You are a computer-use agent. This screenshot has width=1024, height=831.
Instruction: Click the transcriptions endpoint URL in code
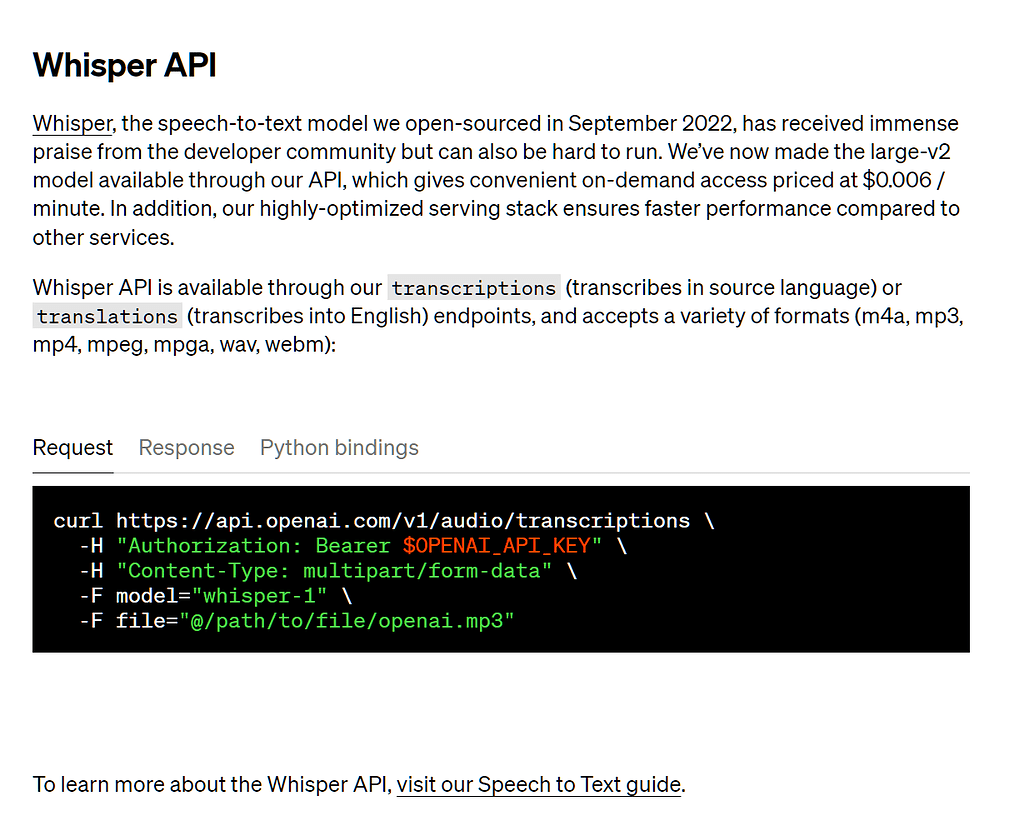[400, 520]
